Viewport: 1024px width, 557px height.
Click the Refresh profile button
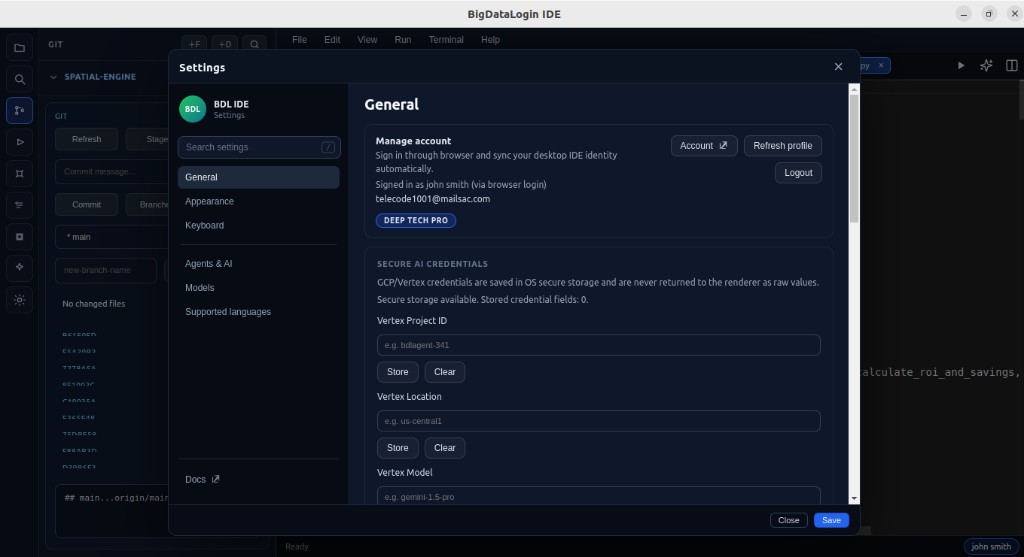point(782,146)
